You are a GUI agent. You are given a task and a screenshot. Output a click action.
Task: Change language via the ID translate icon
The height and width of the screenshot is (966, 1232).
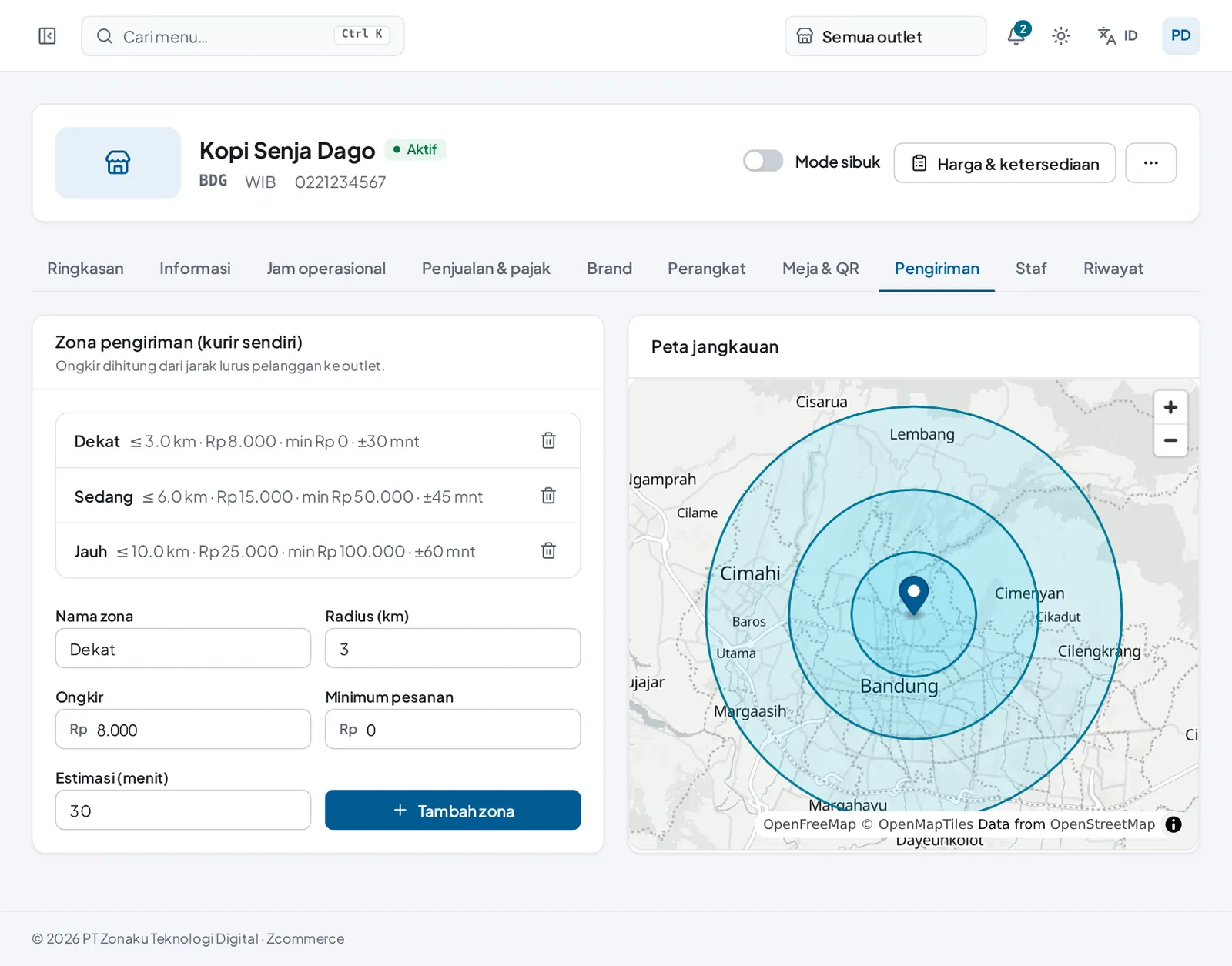1118,36
